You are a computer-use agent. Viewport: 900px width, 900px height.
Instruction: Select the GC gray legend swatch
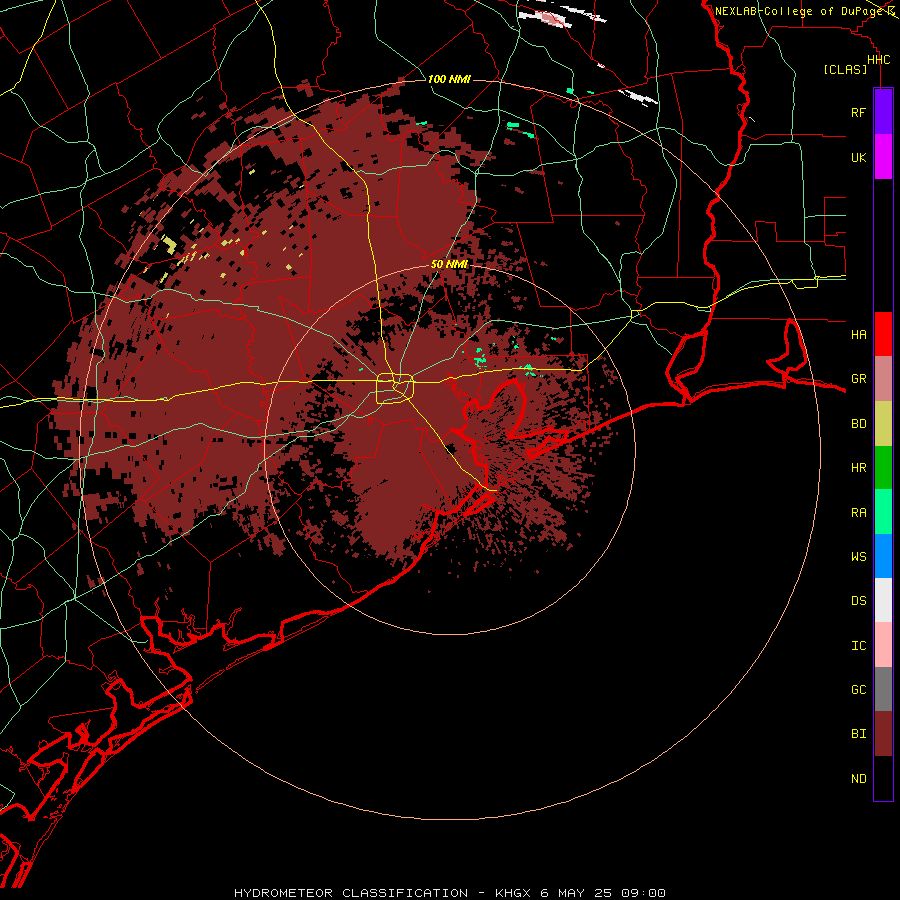point(883,689)
